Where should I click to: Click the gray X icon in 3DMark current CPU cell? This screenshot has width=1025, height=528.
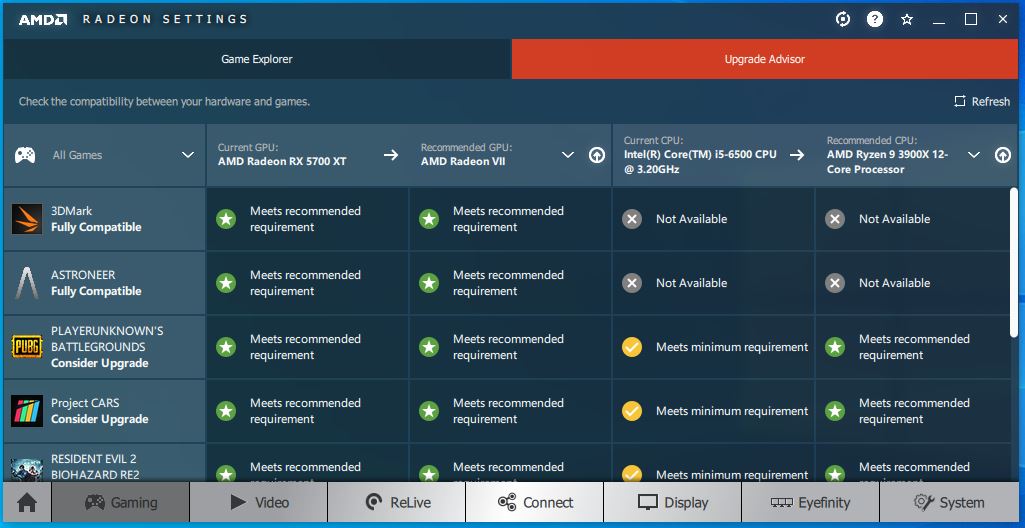631,219
